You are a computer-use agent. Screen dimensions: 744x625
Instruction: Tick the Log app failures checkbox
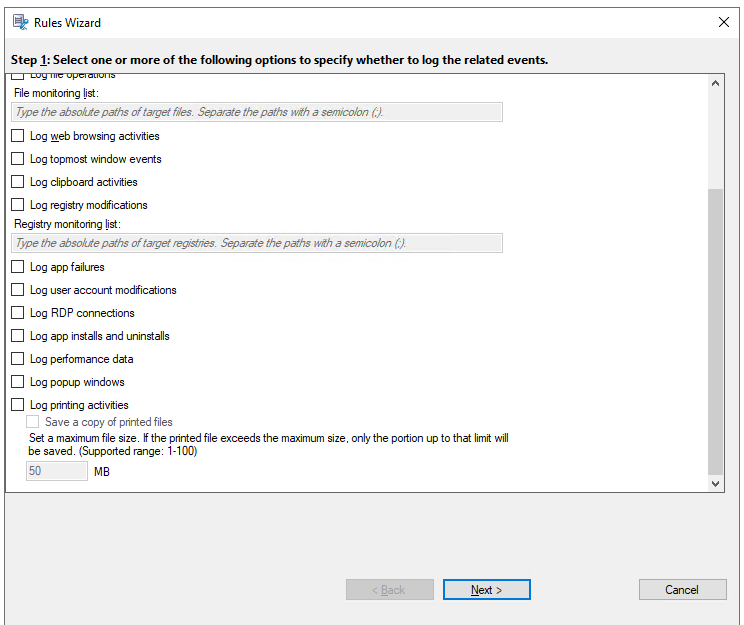click(18, 267)
